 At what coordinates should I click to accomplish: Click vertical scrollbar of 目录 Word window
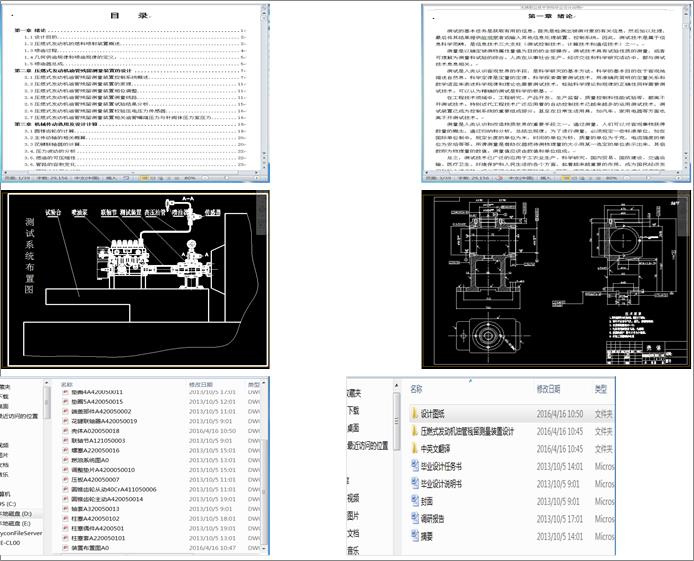pos(265,88)
